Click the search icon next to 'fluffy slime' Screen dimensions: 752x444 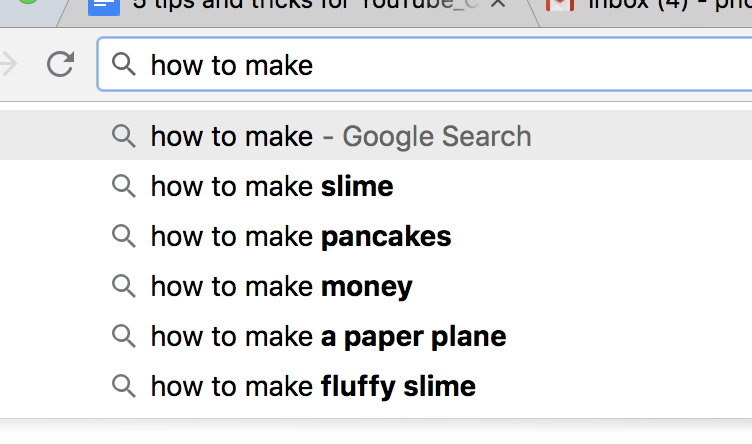click(x=124, y=386)
